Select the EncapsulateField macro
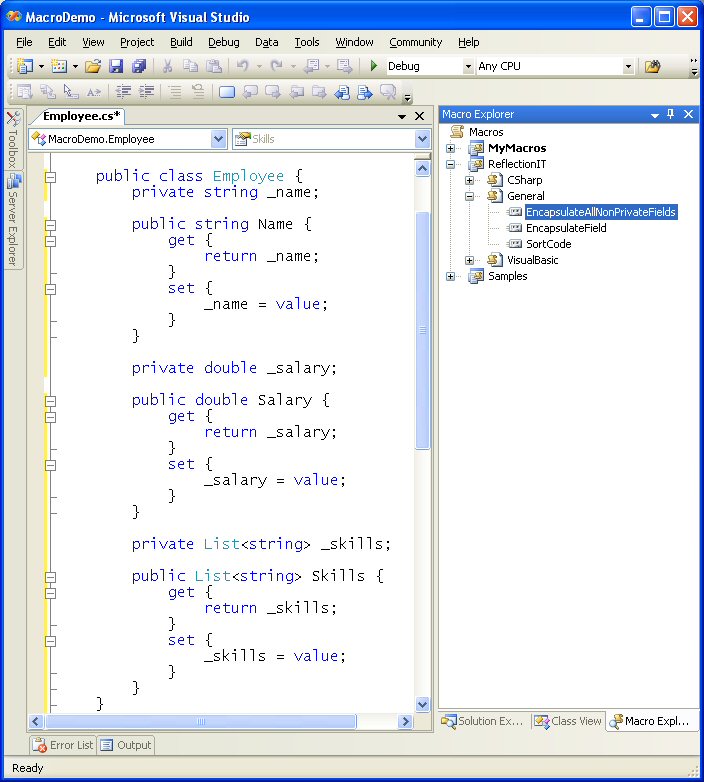Screen dimensions: 704x782 click(566, 228)
